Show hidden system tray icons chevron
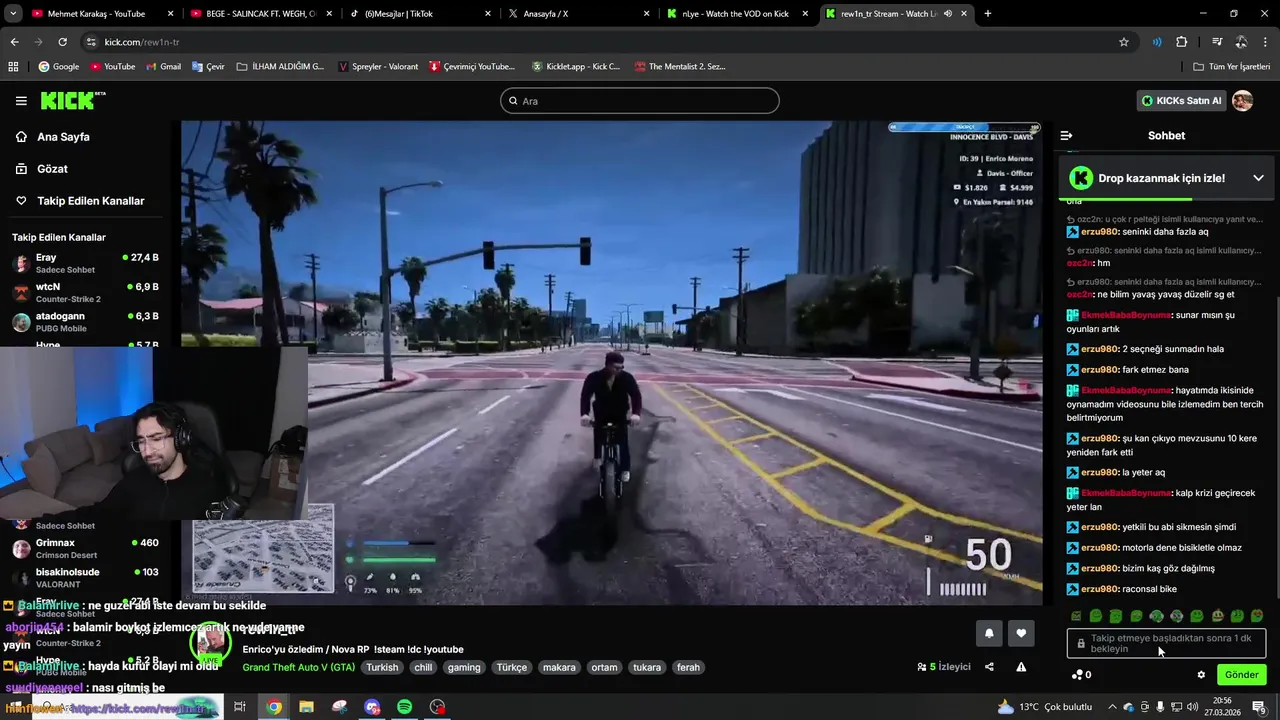Viewport: 1280px width, 720px height. (x=1111, y=707)
